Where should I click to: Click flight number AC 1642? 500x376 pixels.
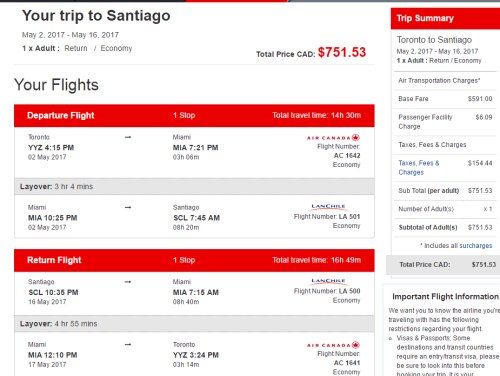(x=347, y=155)
